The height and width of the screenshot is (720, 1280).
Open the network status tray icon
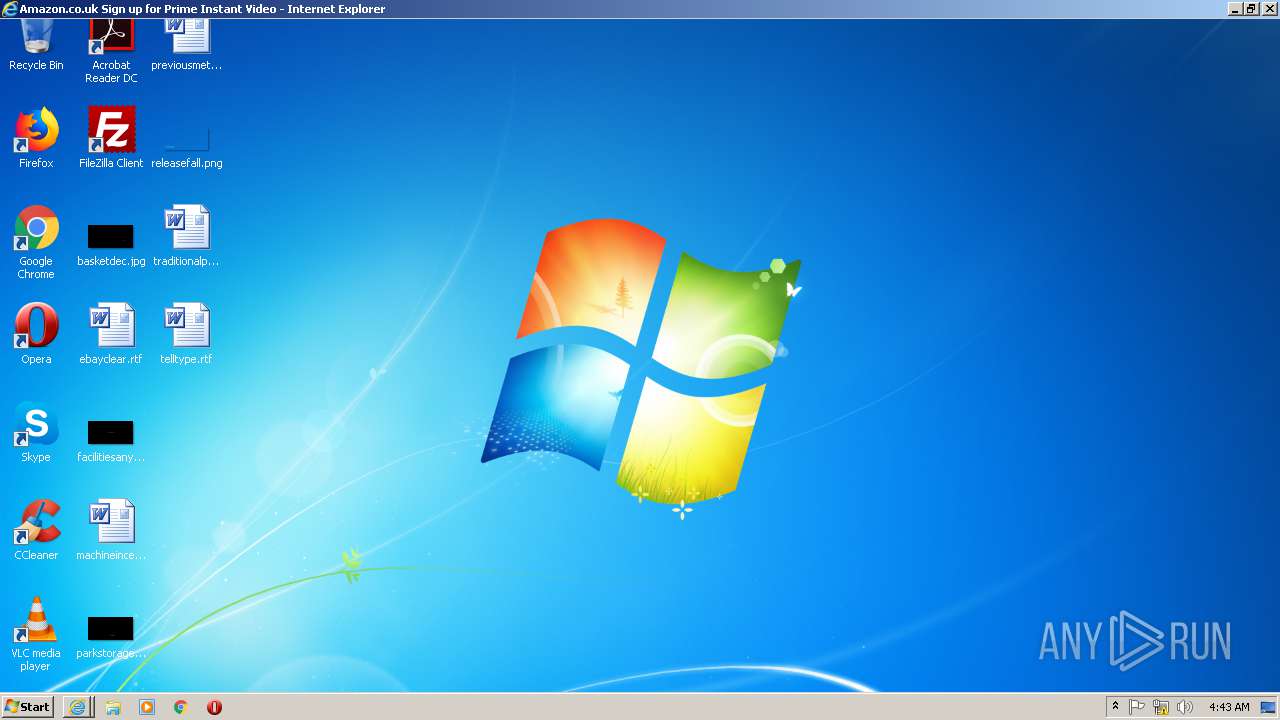(x=1161, y=707)
